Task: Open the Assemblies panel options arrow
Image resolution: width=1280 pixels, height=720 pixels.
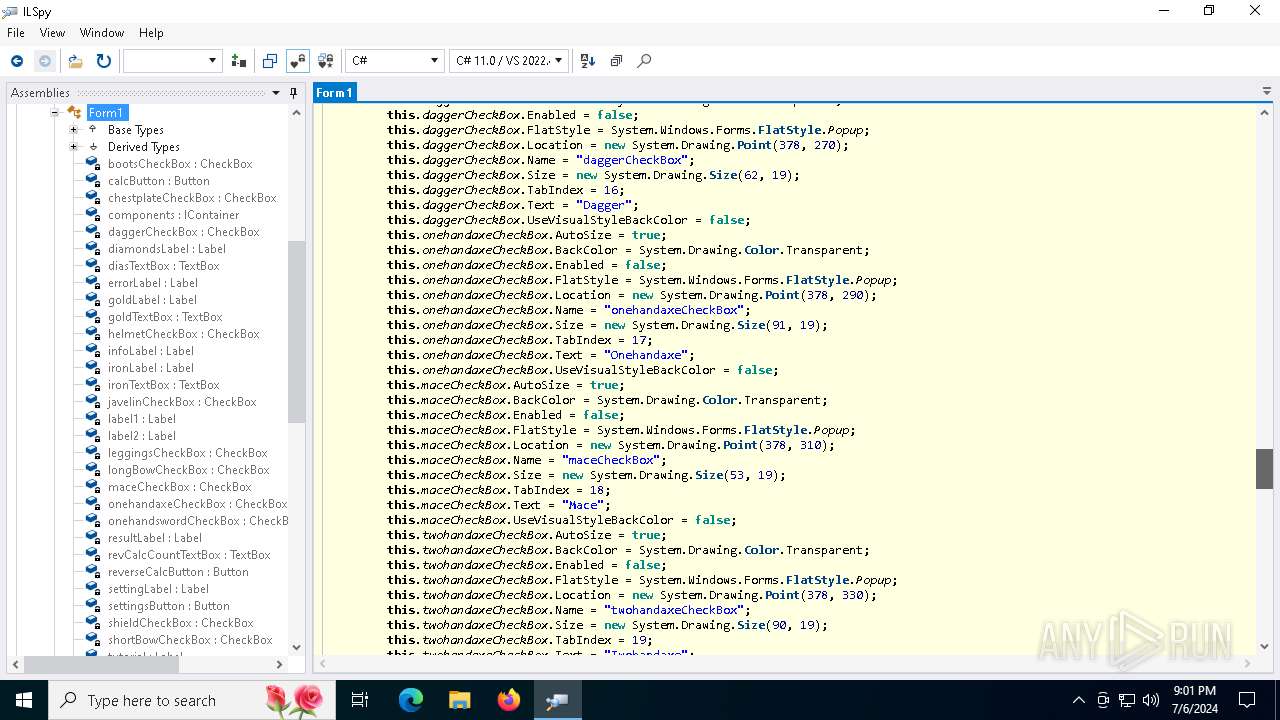Action: point(276,93)
